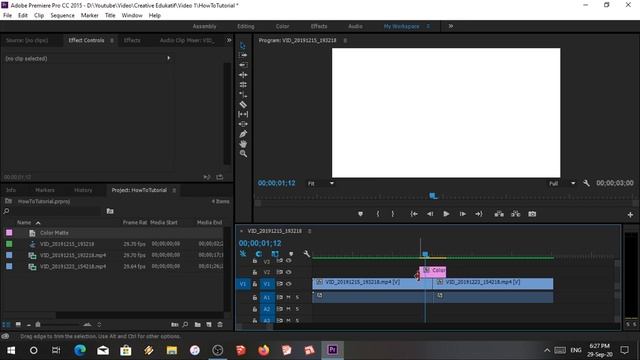The image size is (640, 360).
Task: Click Go to Out in Program Monitor
Action: click(x=479, y=214)
